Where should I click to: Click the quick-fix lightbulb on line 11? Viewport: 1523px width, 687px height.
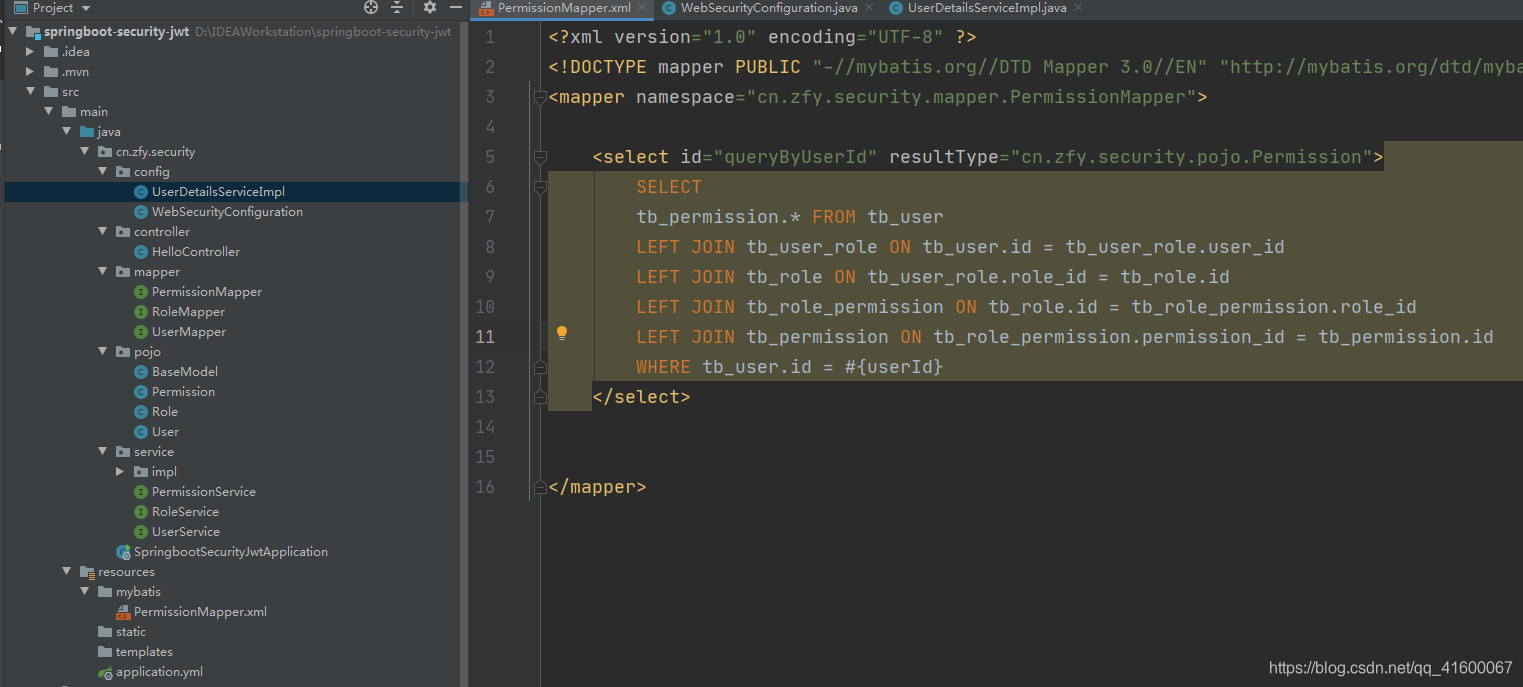tap(562, 332)
